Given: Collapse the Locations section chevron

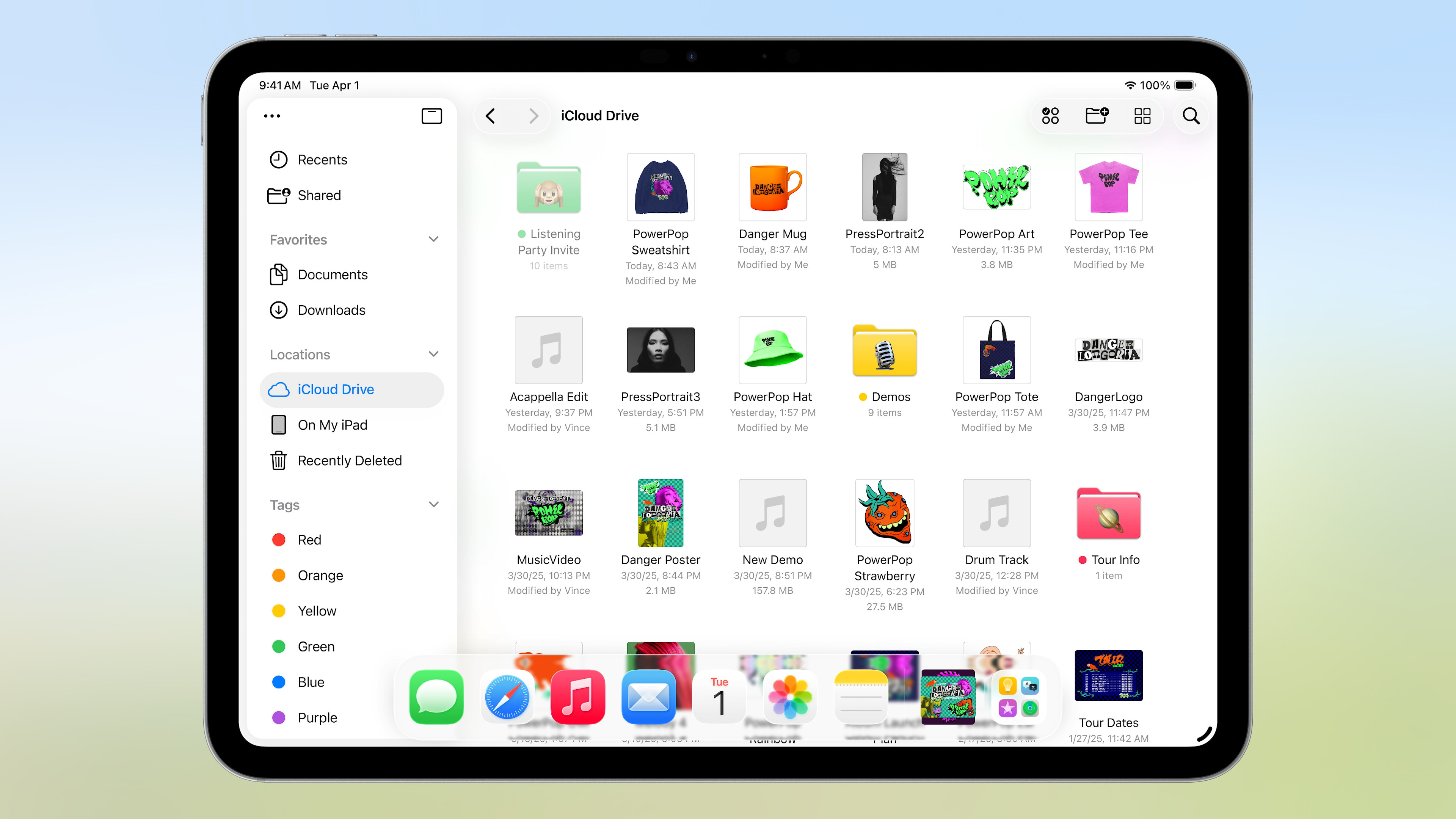Looking at the screenshot, I should [x=433, y=354].
